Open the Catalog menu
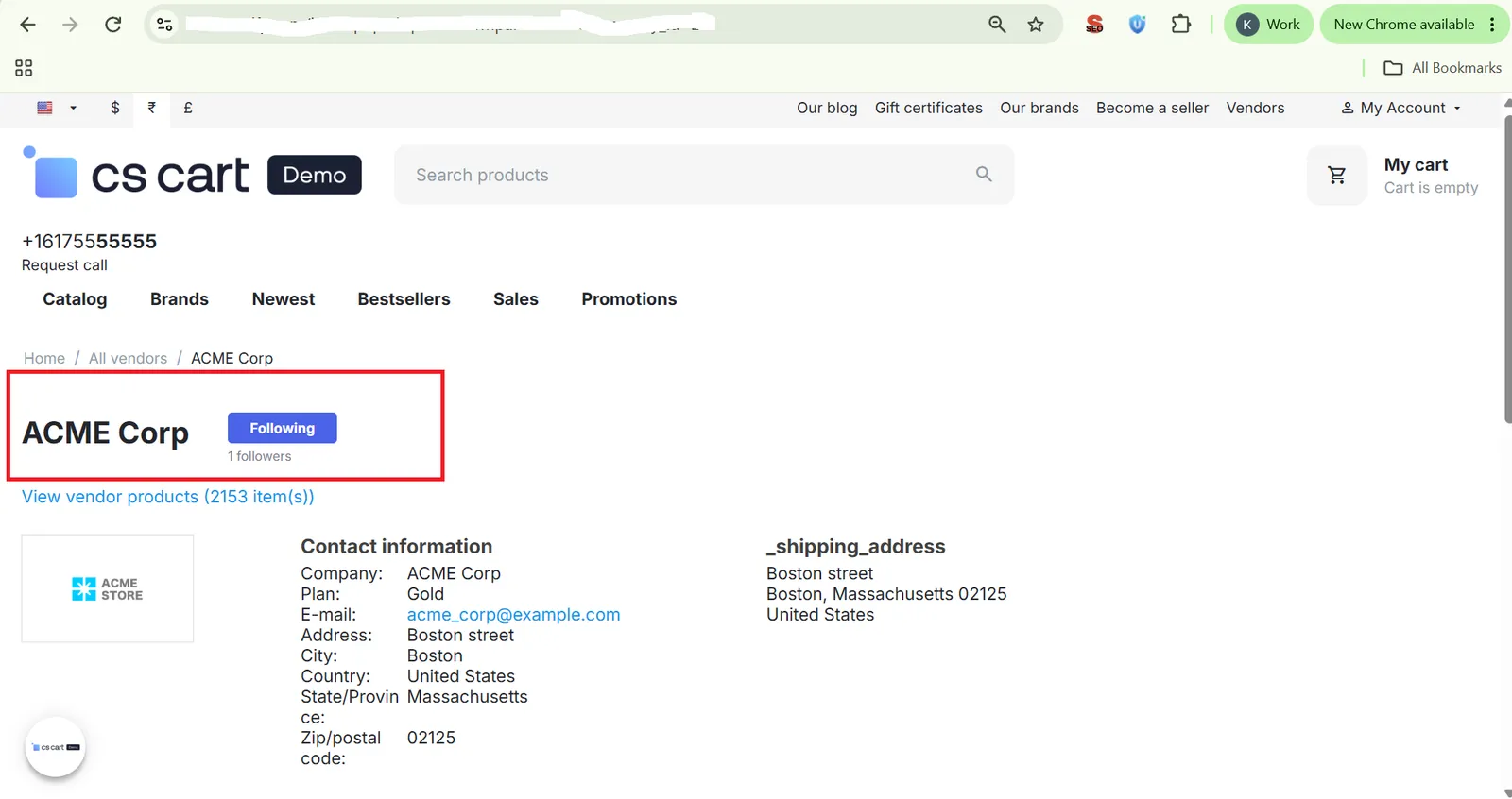This screenshot has width=1512, height=799. tap(75, 299)
